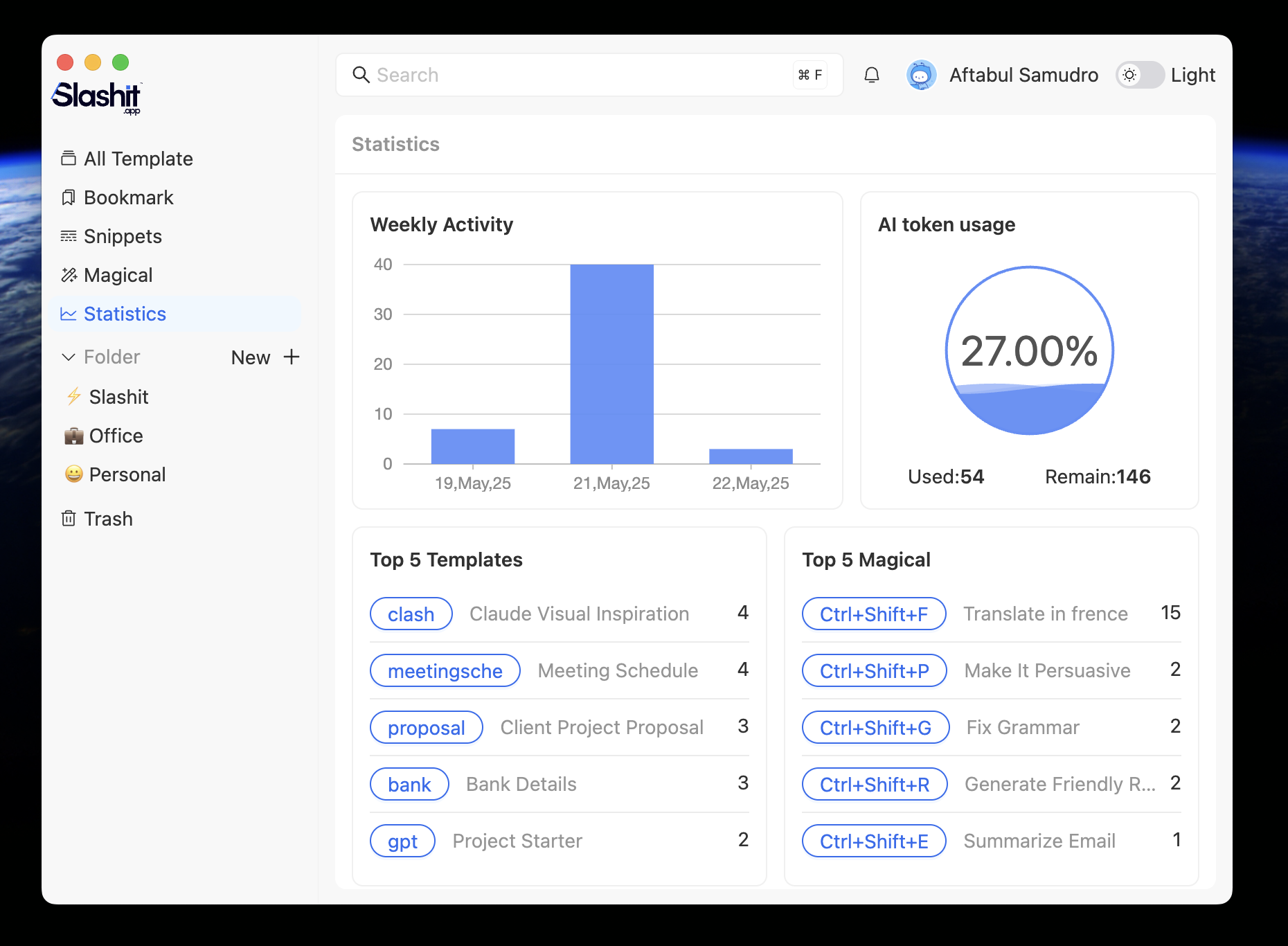This screenshot has width=1288, height=946.
Task: Click the 21,May,25 activity bar
Action: 612,364
